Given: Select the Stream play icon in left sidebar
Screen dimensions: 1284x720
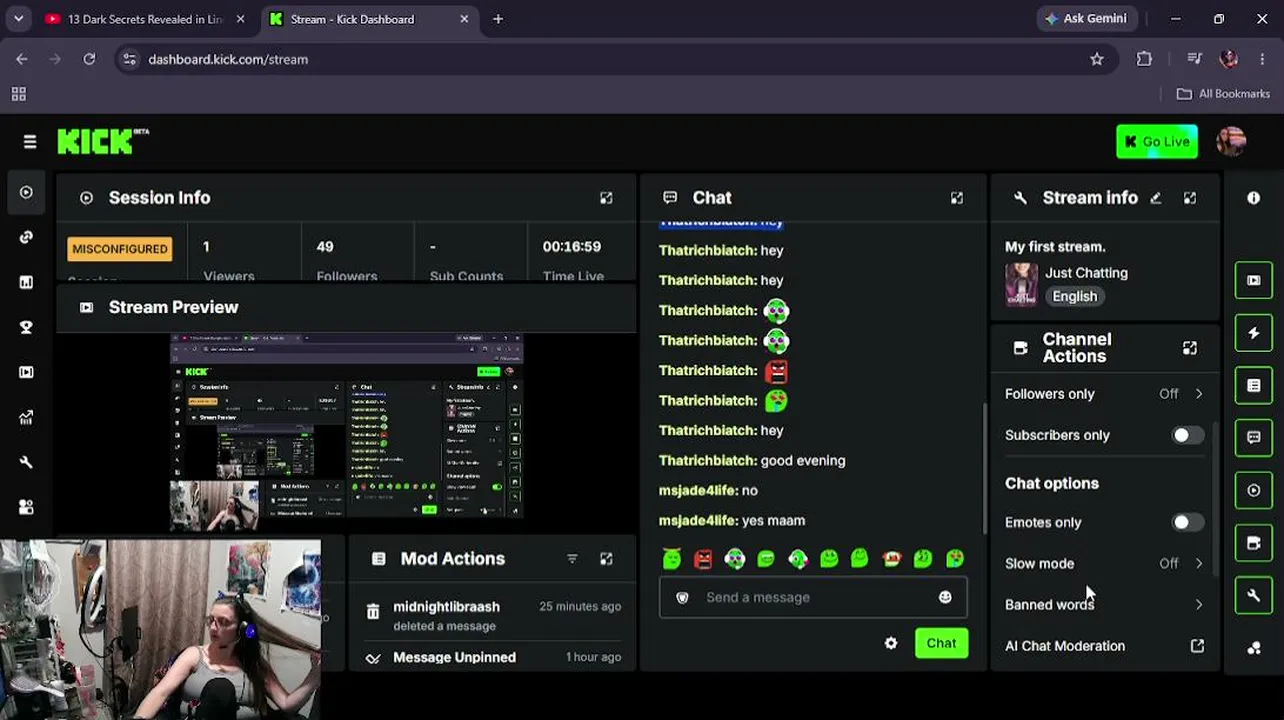Looking at the screenshot, I should click(x=26, y=192).
